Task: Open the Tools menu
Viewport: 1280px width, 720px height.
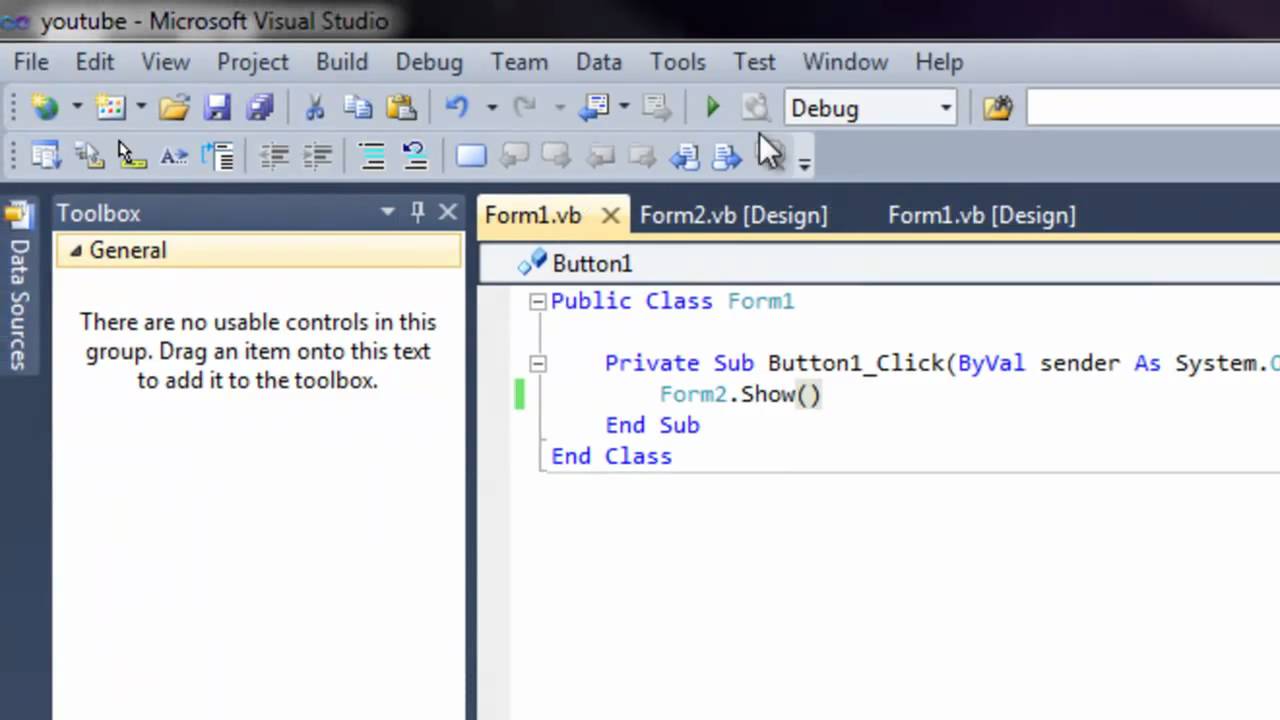Action: coord(678,62)
